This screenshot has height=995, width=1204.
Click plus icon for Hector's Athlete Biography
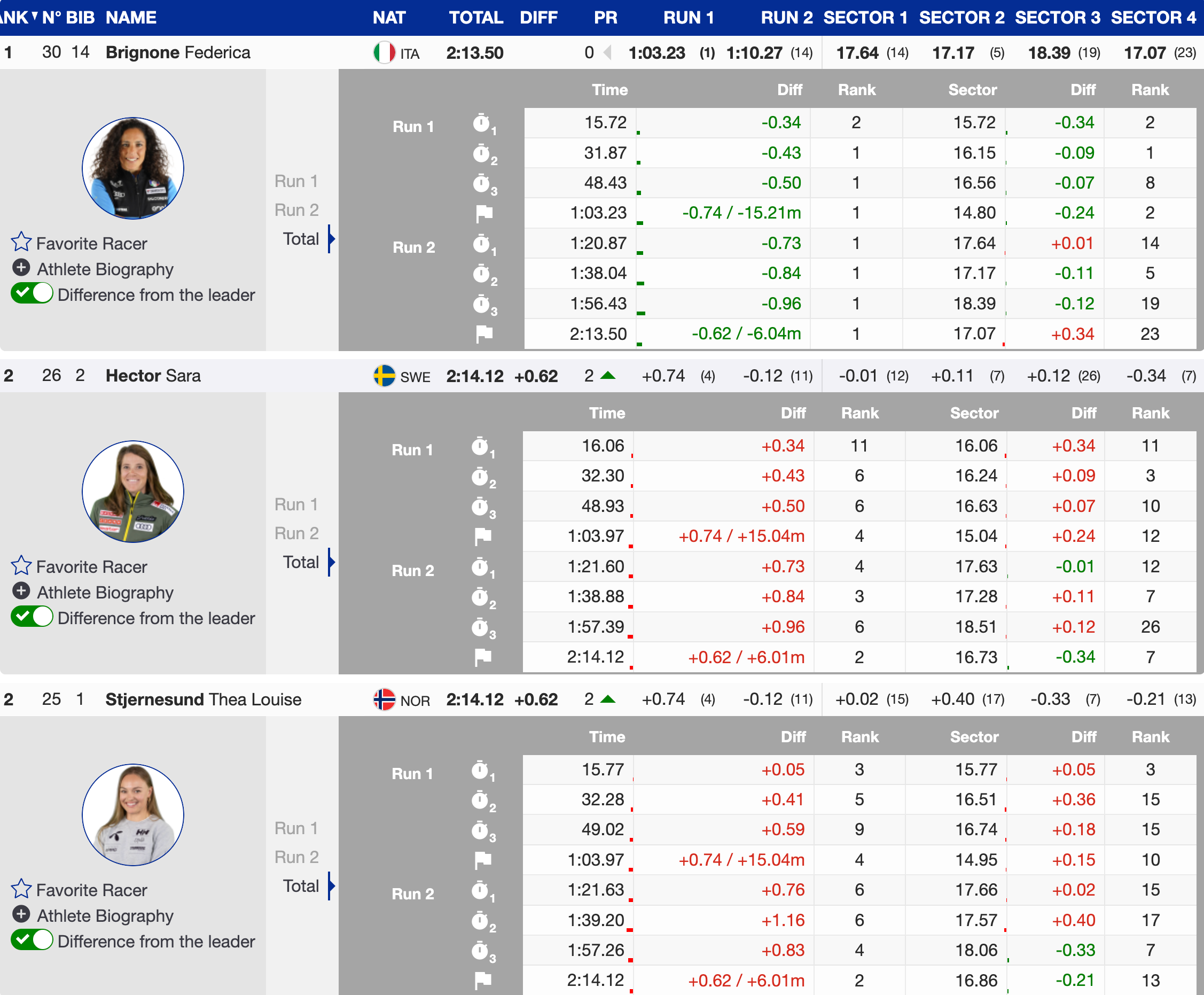coord(21,591)
